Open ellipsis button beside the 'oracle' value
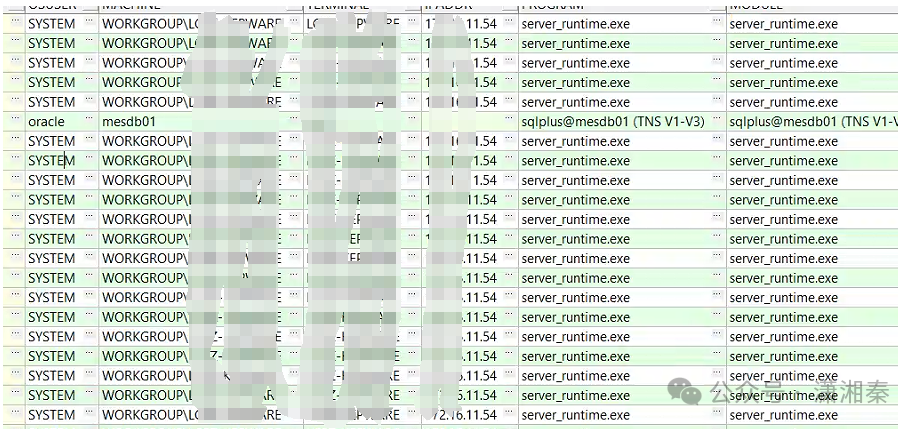This screenshot has width=919, height=429. pyautogui.click(x=91, y=121)
